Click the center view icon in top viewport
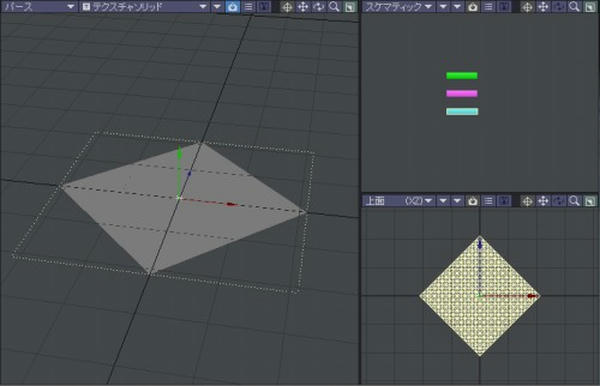Image resolution: width=600 pixels, height=386 pixels. pos(527,200)
